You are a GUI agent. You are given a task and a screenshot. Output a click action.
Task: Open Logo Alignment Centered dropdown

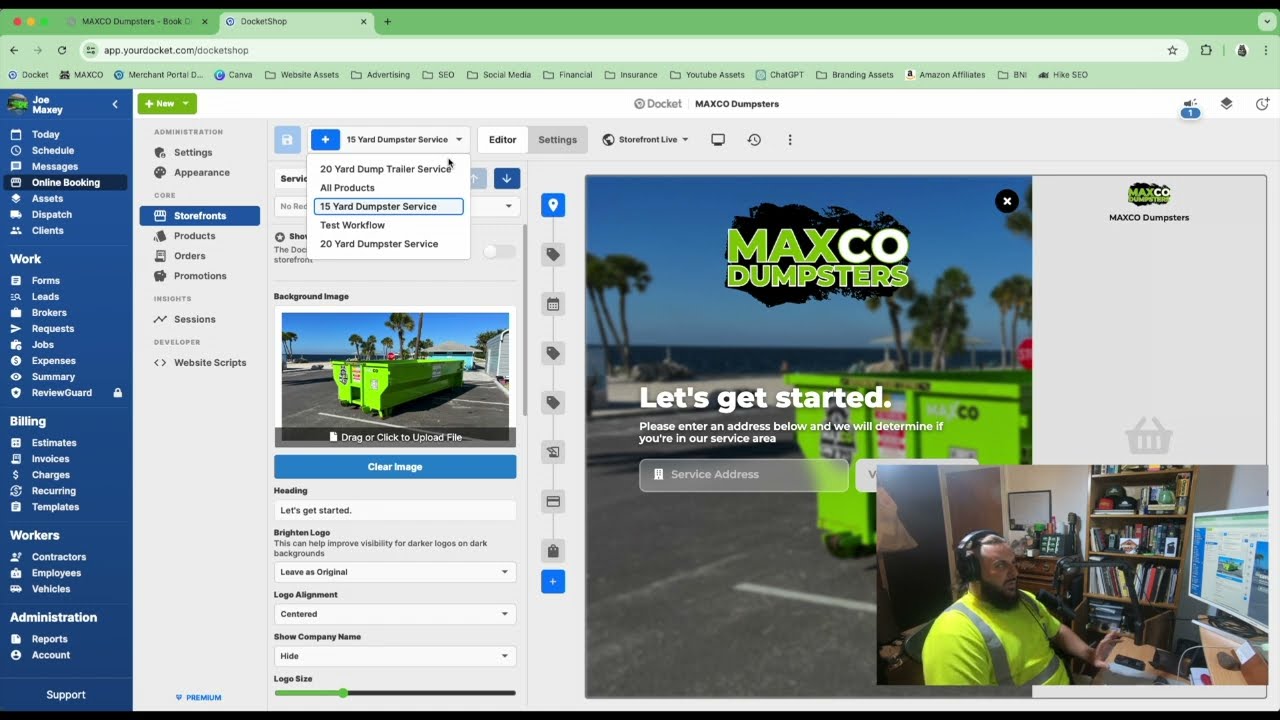click(395, 614)
